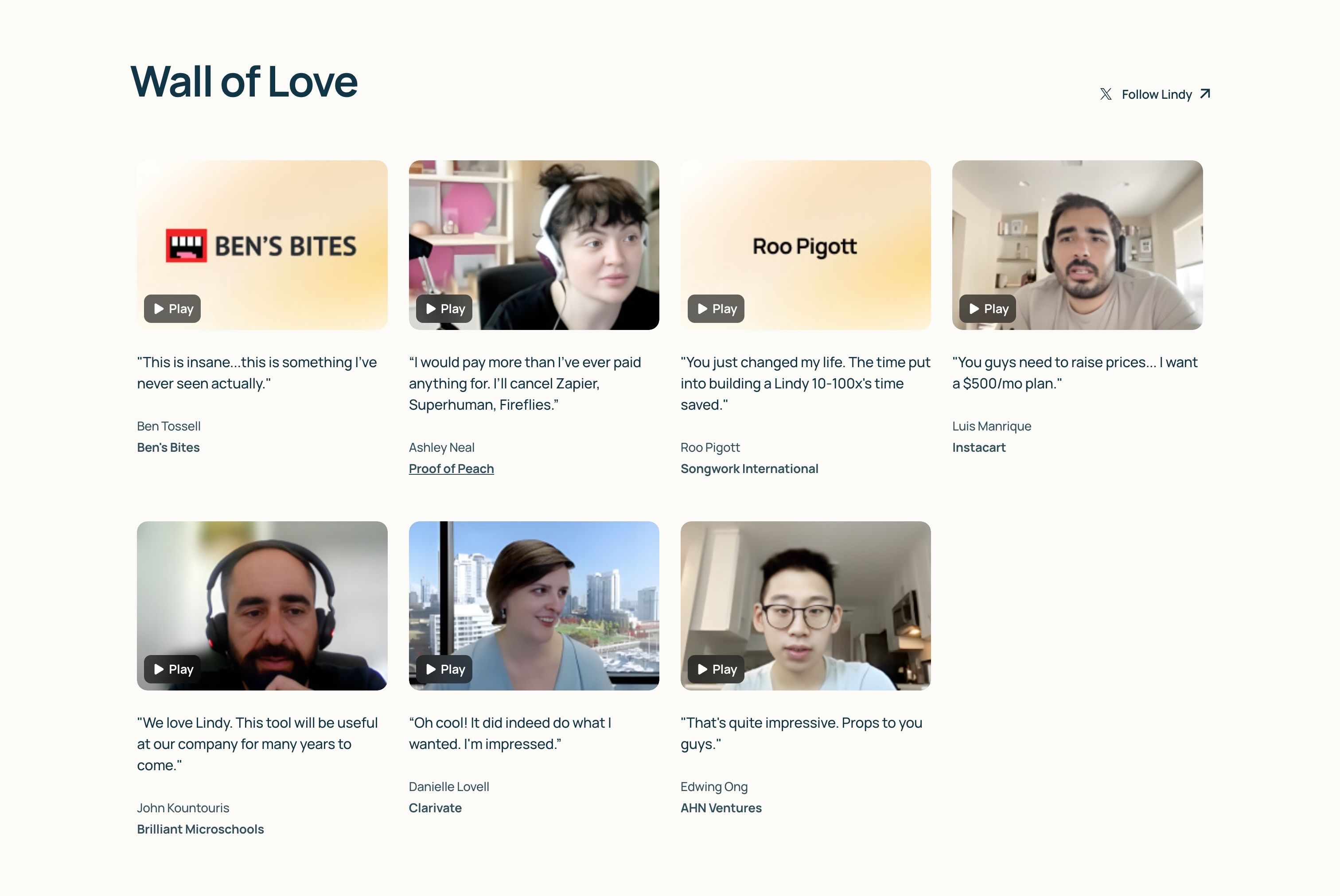Click the Roo Pigott title card thumbnail

[806, 244]
